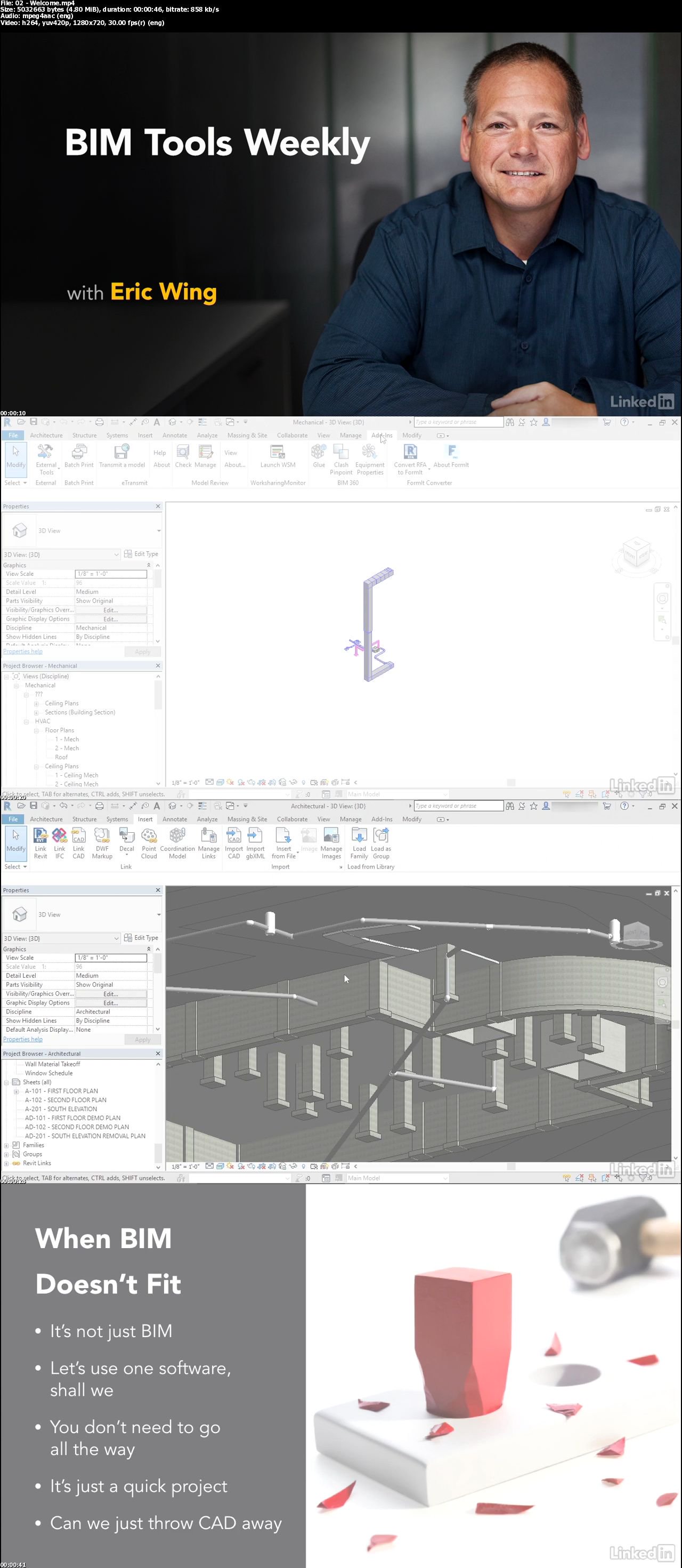
Task: Open Systems tab in Mechanical window
Action: [117, 436]
